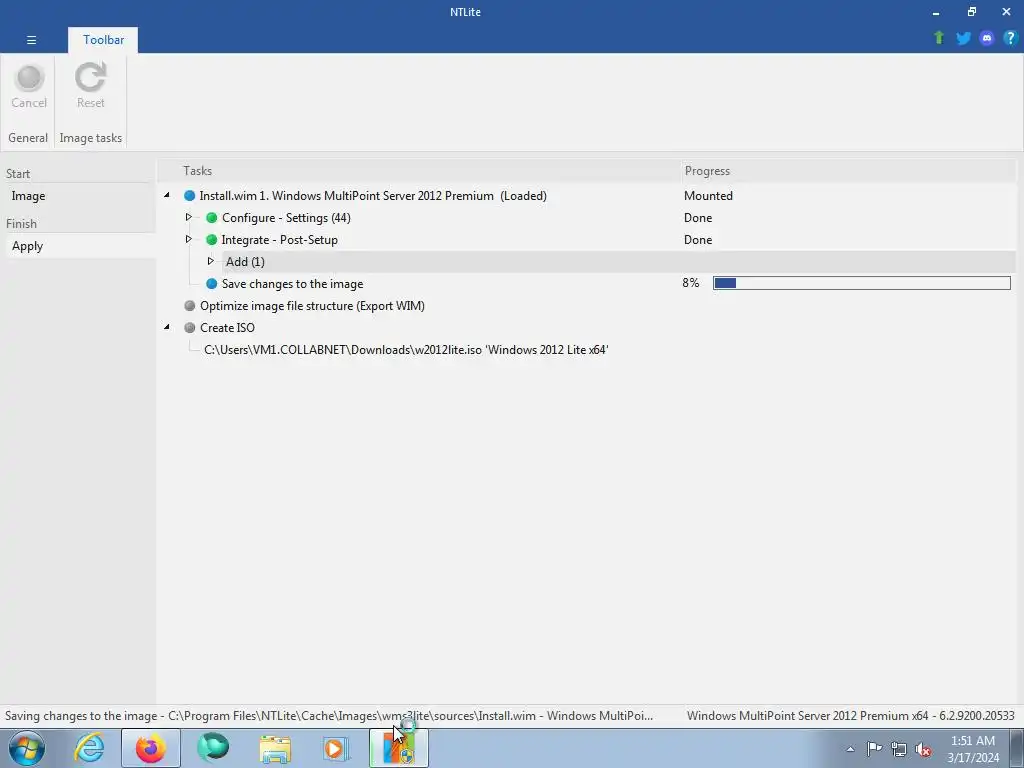
Task: Click the Show desktop button
Action: [1017, 748]
